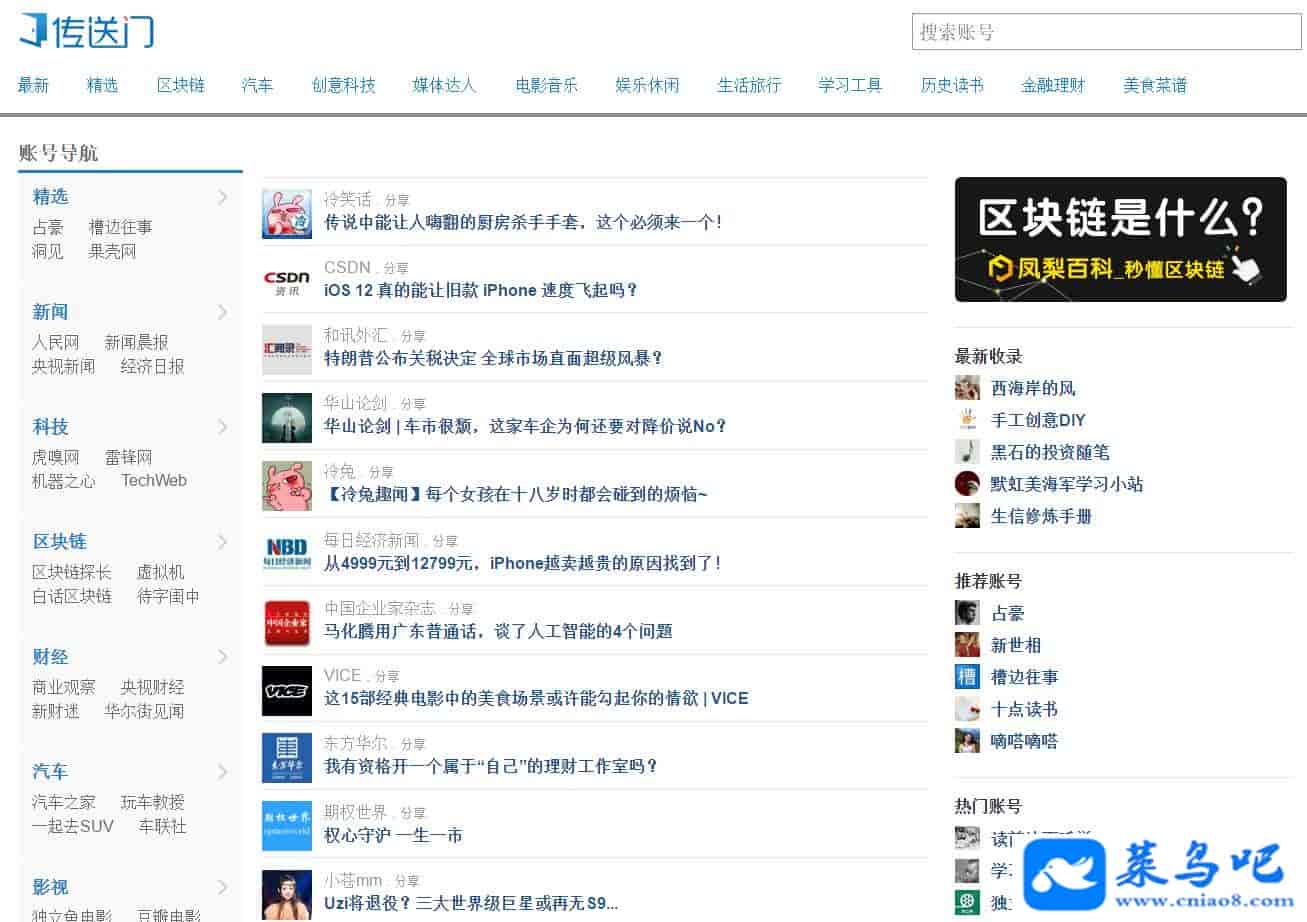The image size is (1307, 922).
Task: Click the NBD 每日经济新闻 logo
Action: (x=287, y=555)
